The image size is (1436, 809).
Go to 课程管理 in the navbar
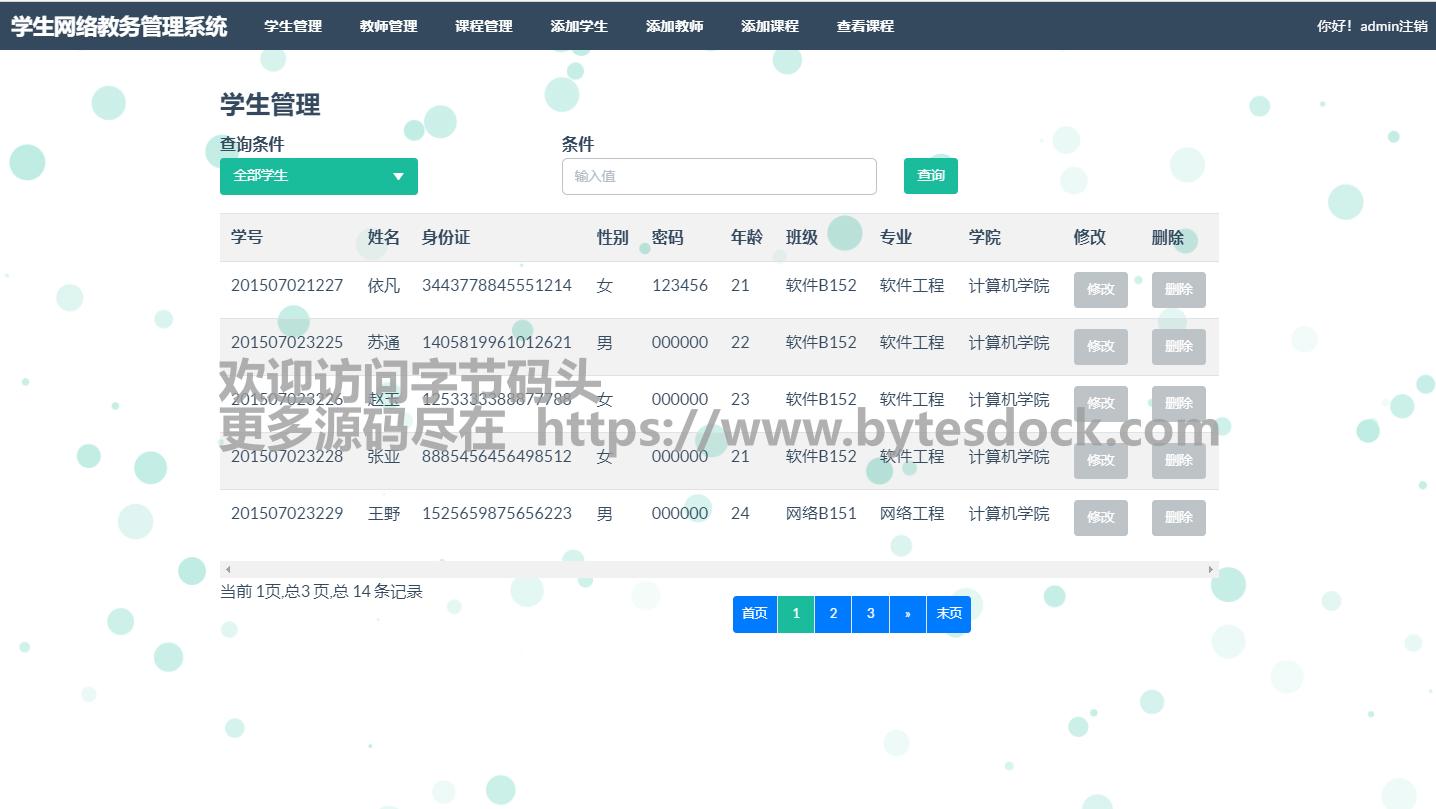(483, 26)
